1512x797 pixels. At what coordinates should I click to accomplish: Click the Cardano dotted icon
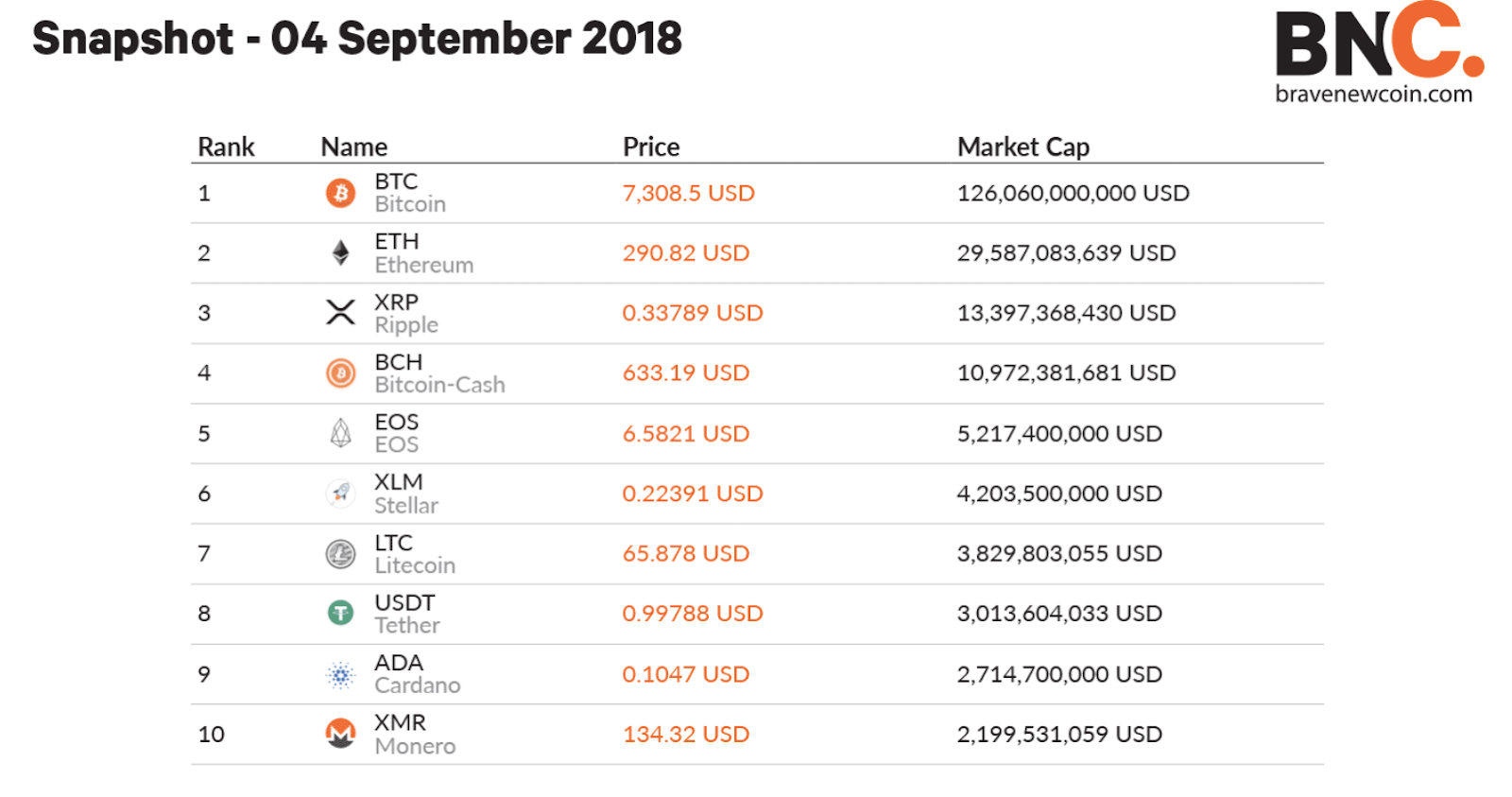[x=340, y=674]
